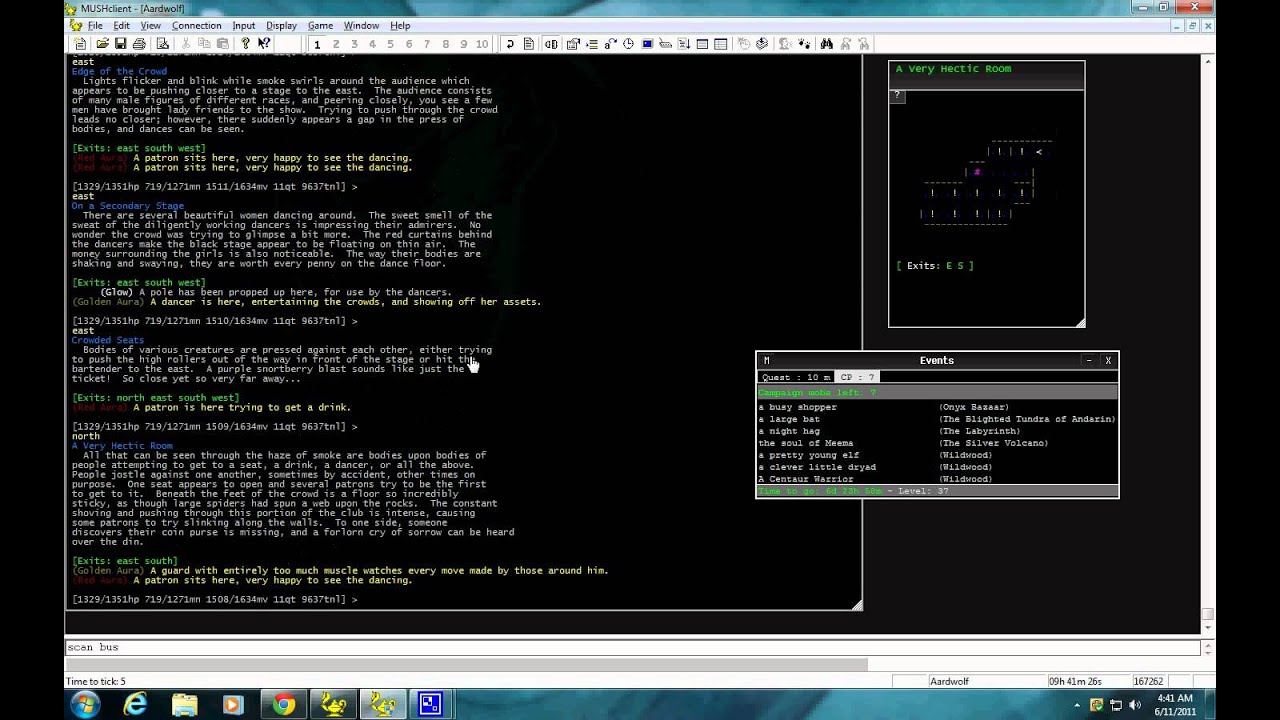The image size is (1280, 720).
Task: Open the Display menu
Action: [281, 25]
